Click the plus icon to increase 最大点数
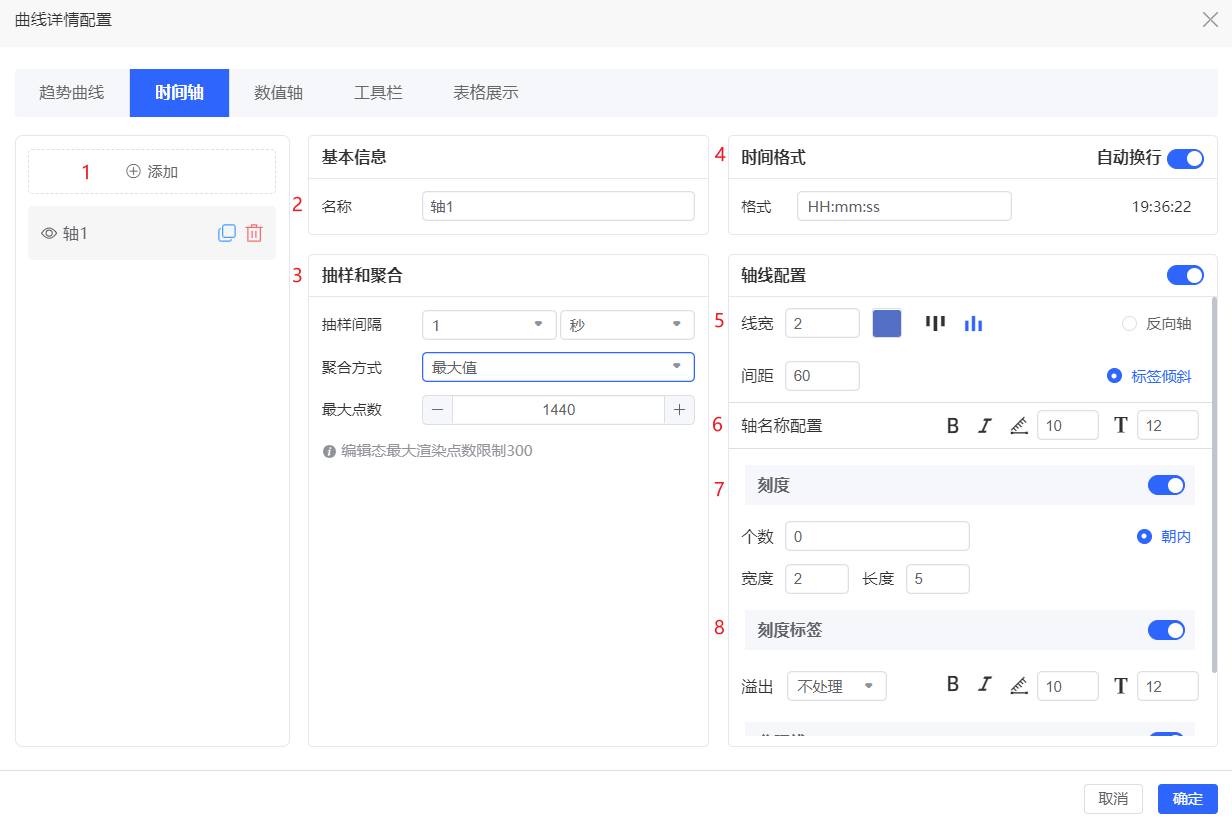 (x=679, y=410)
